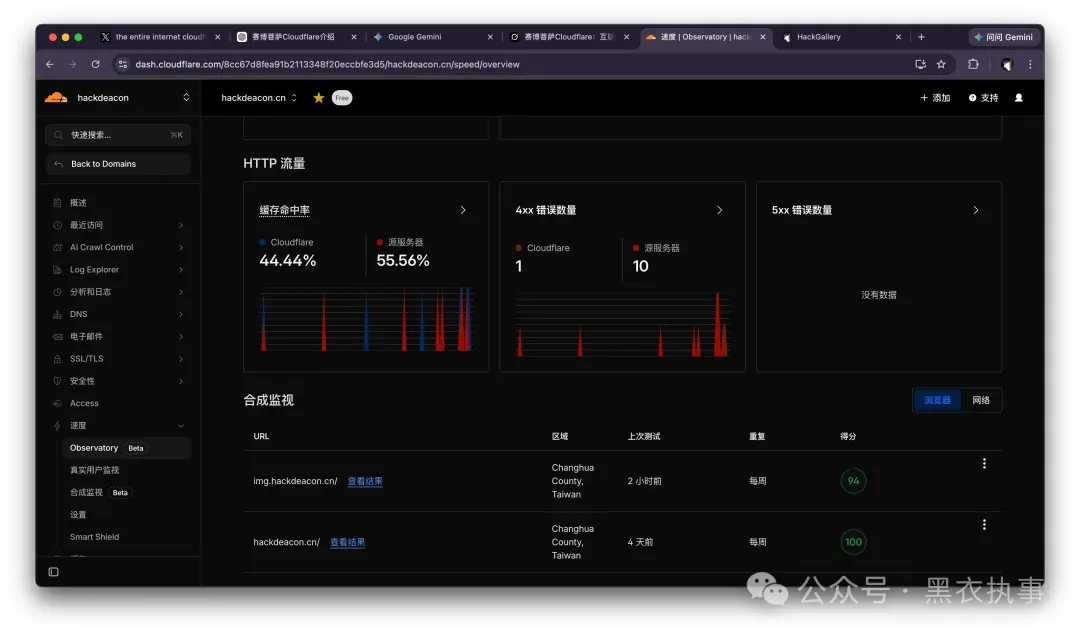The height and width of the screenshot is (634, 1080).
Task: Click the score 100 badge
Action: tap(853, 542)
